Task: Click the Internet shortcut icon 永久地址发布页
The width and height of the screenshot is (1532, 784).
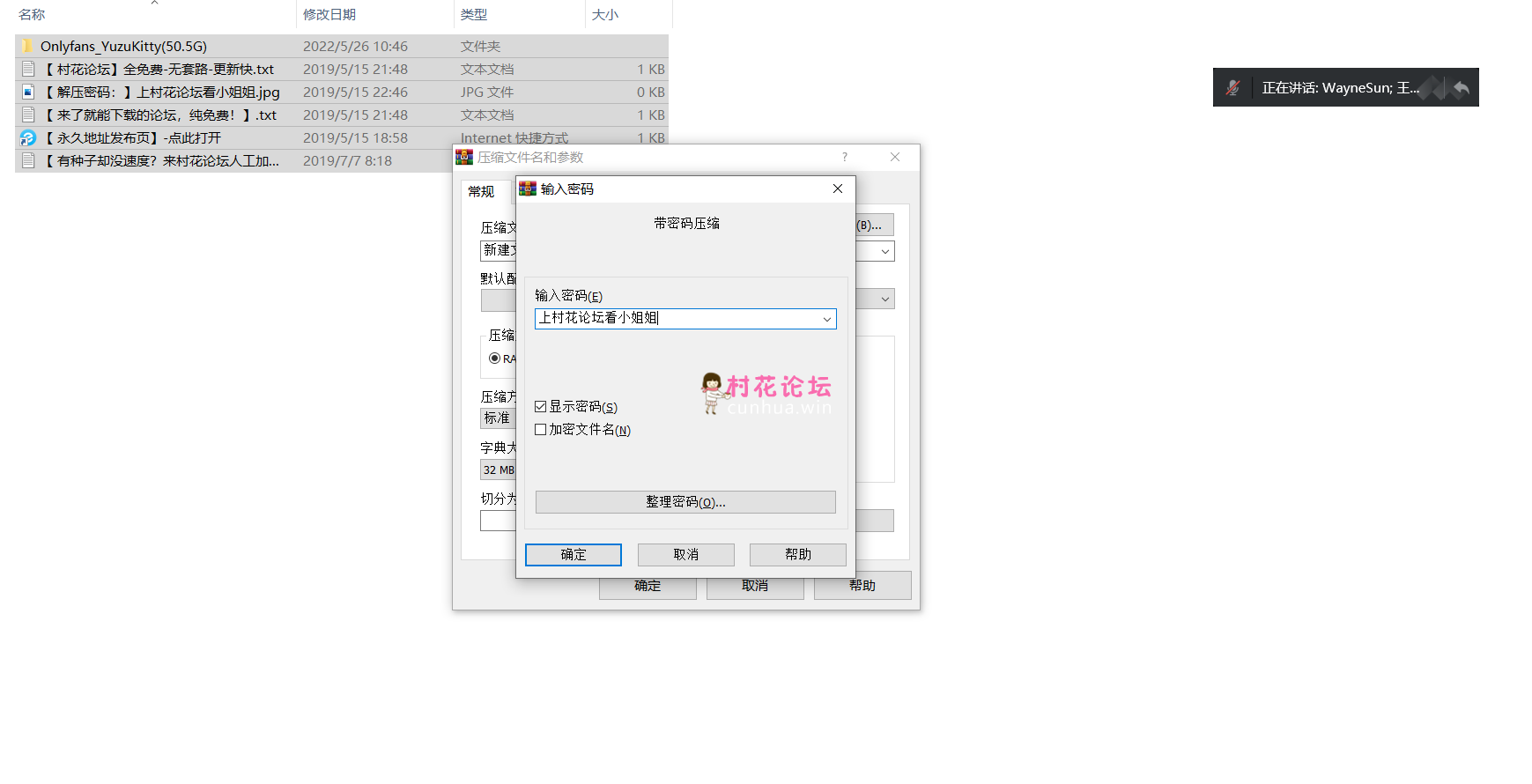Action: point(28,137)
